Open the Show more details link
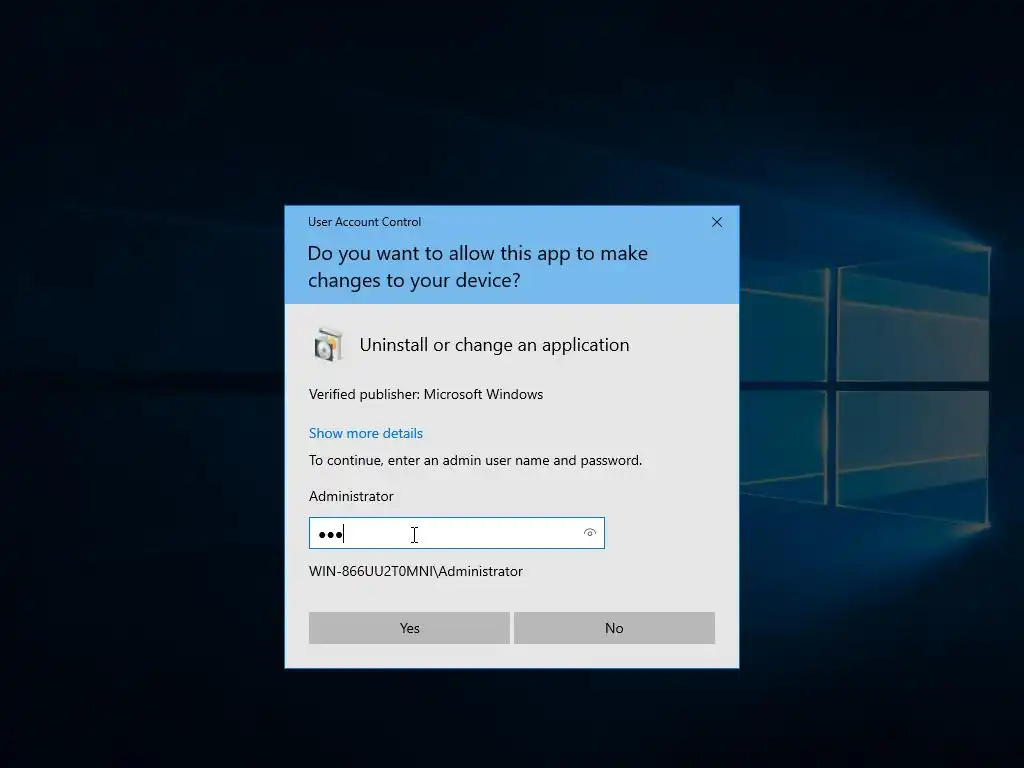This screenshot has height=768, width=1024. click(366, 433)
